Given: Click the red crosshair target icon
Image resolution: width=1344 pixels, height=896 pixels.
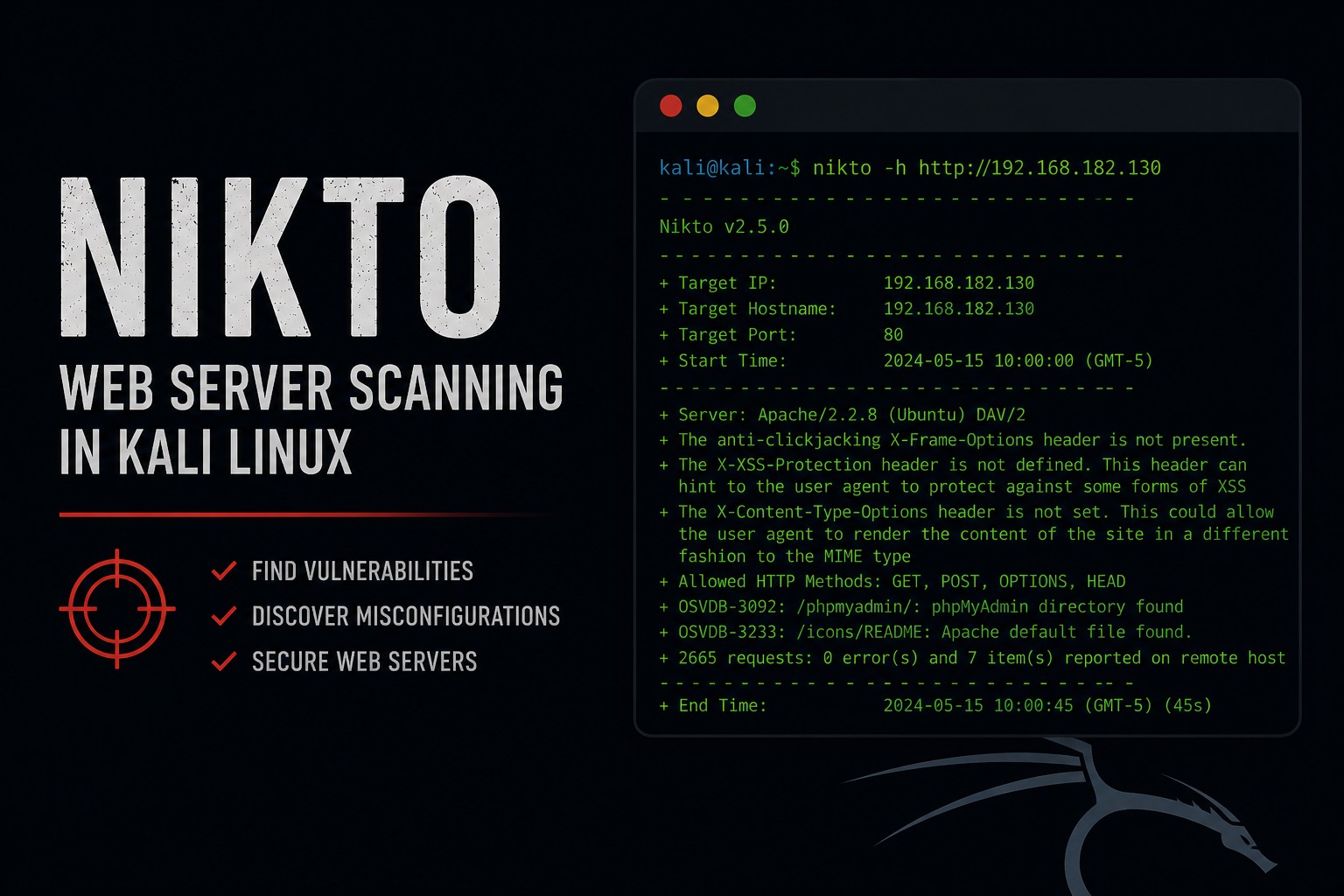Looking at the screenshot, I should pyautogui.click(x=117, y=608).
